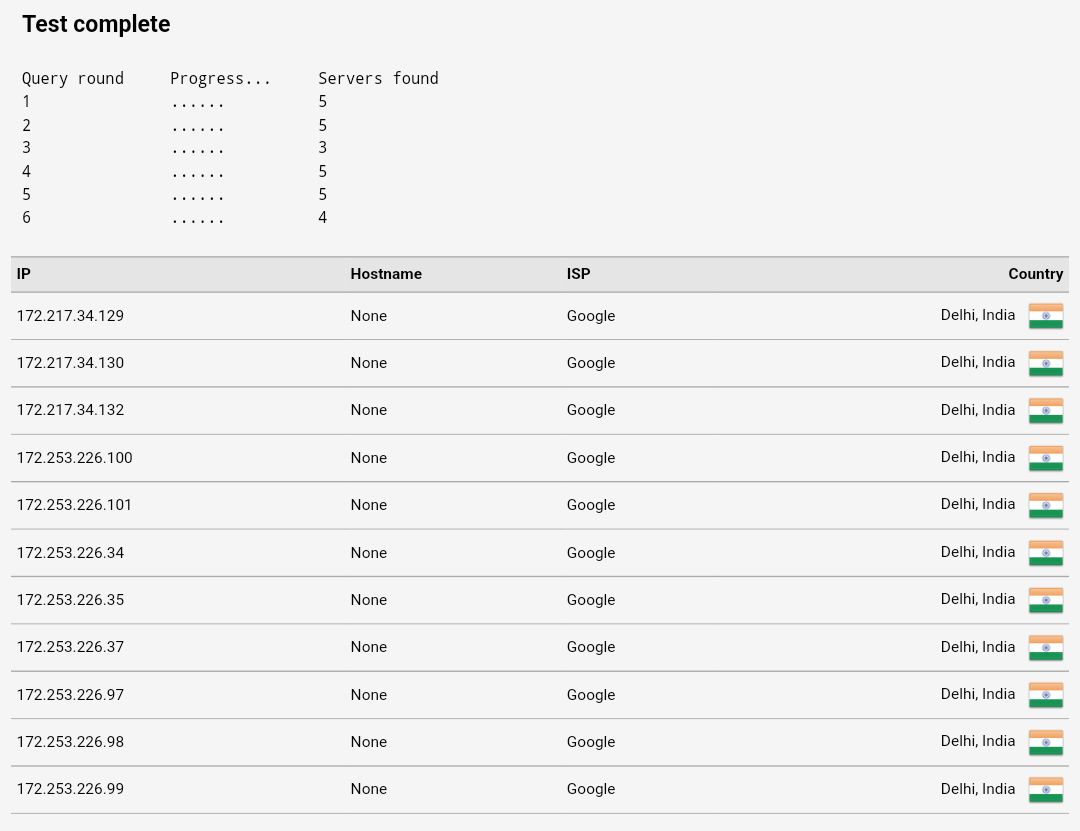Click India flag icon for 172.253.226.101
This screenshot has width=1080, height=831.
(x=1046, y=505)
